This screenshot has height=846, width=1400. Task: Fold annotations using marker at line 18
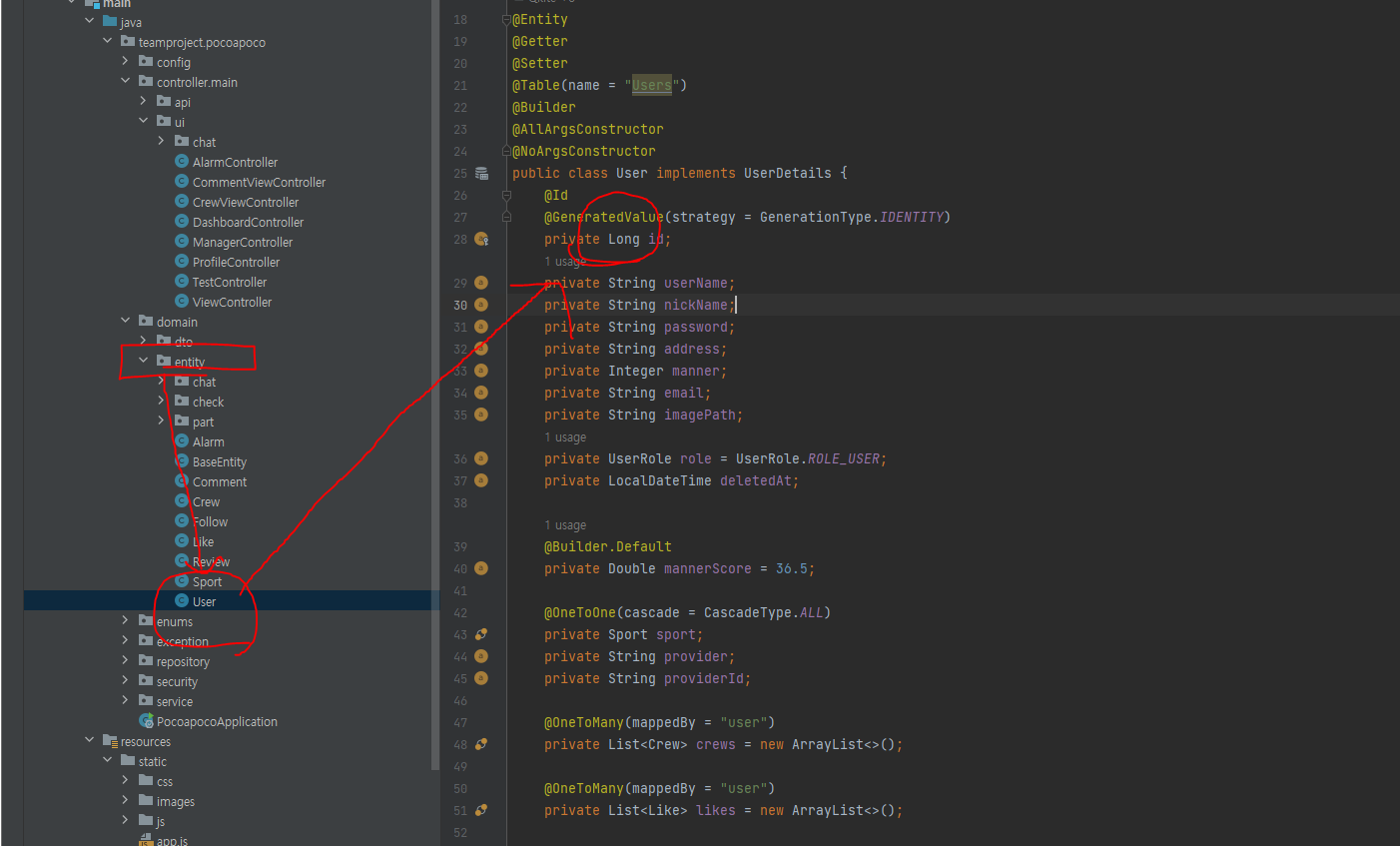[506, 19]
